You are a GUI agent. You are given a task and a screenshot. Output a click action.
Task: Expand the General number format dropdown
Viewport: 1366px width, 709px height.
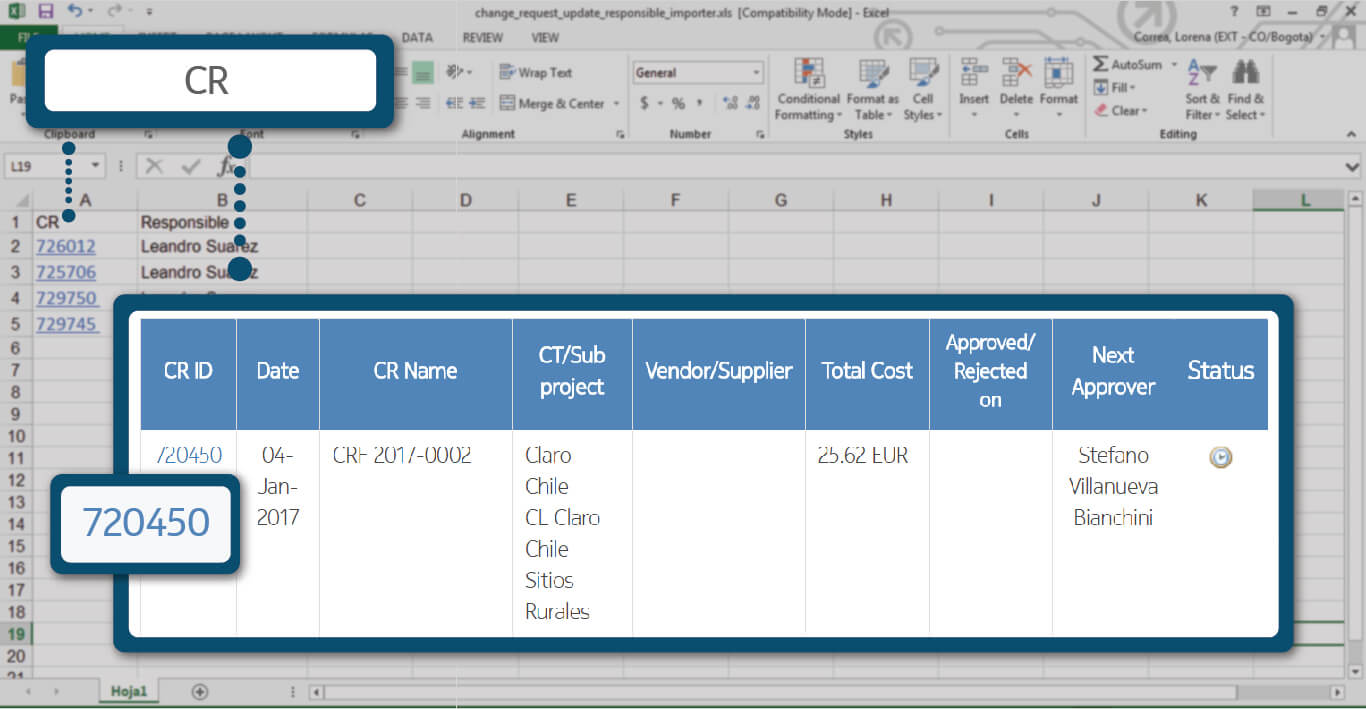click(756, 73)
